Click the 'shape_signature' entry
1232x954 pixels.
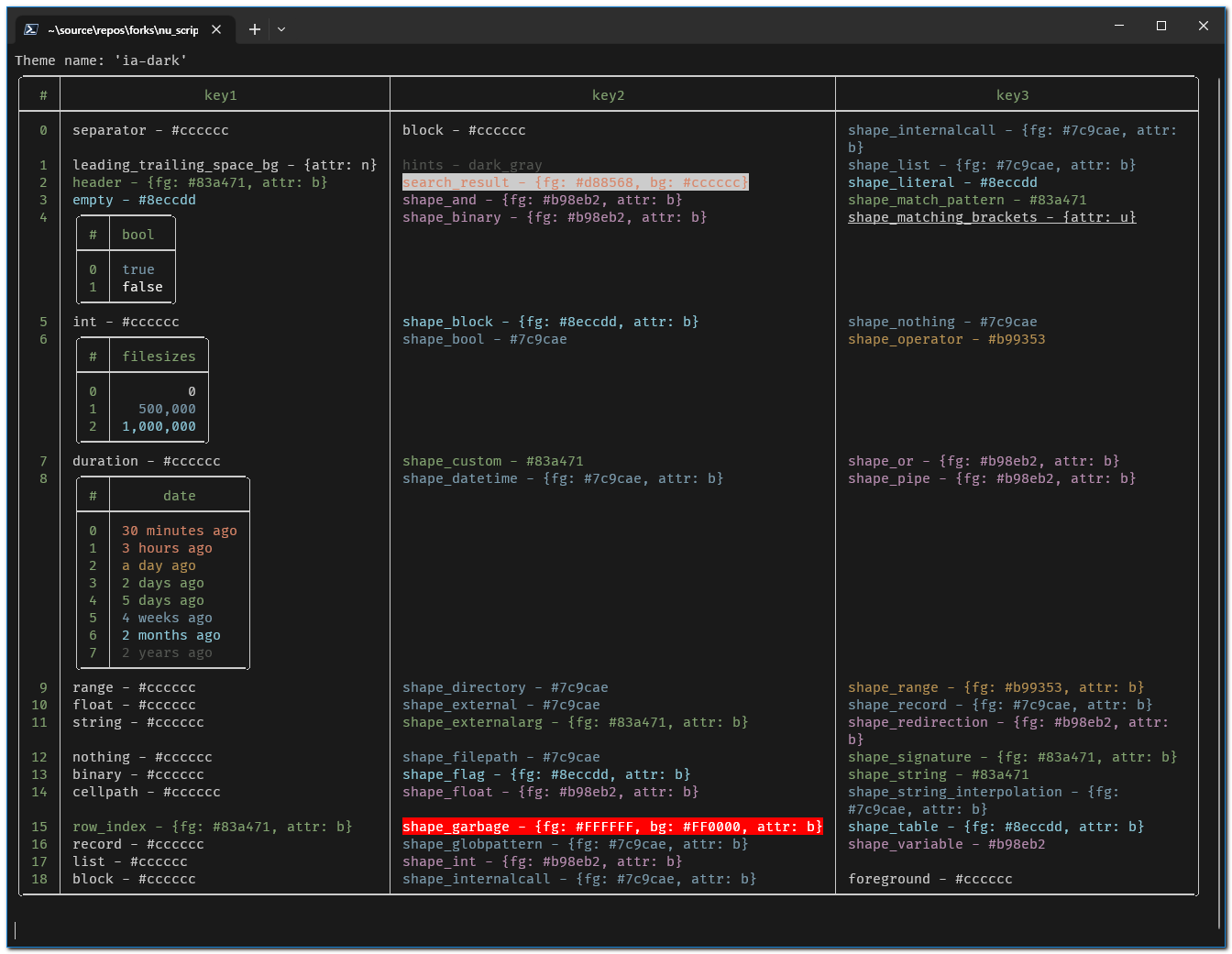(1013, 757)
